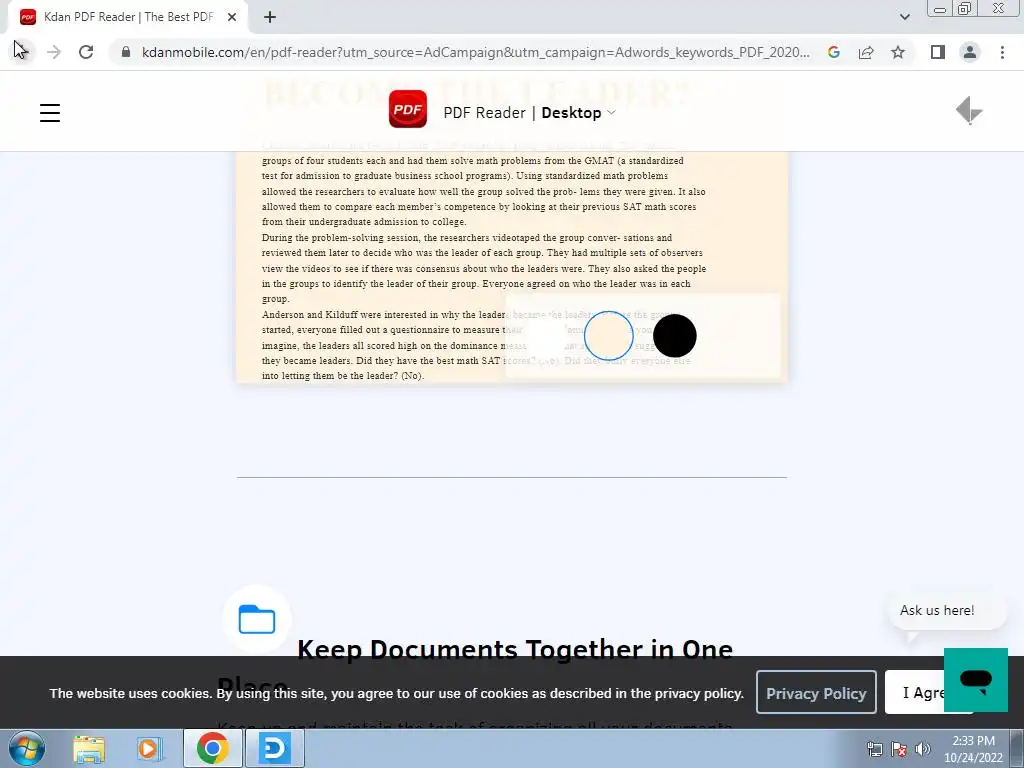This screenshot has height=768, width=1024.
Task: Click the blue folder icon
Action: click(257, 619)
